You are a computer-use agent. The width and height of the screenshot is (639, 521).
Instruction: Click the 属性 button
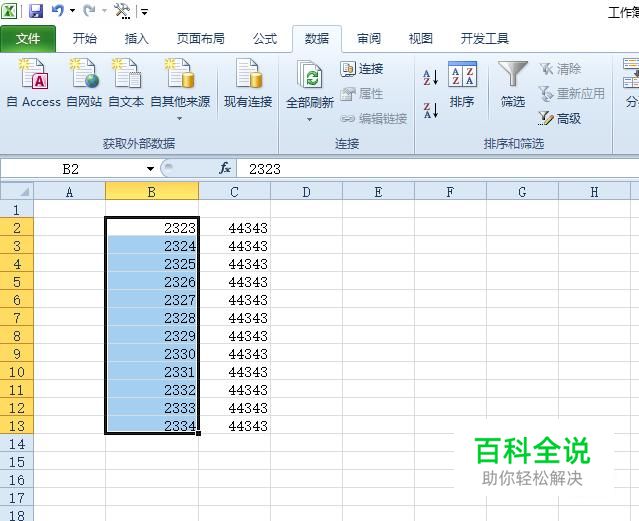click(x=361, y=94)
